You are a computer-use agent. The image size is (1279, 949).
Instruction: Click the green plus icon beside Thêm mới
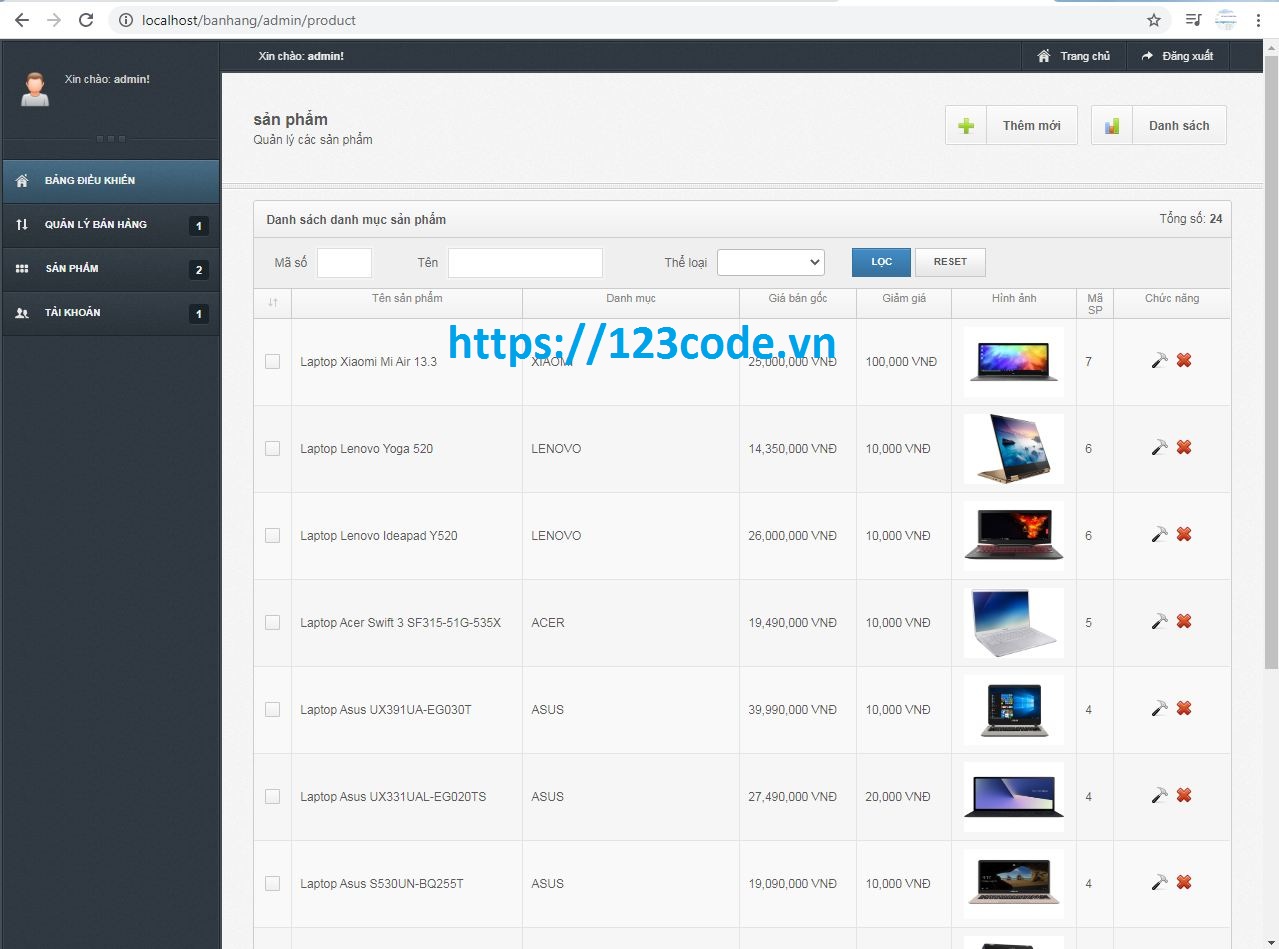[965, 124]
